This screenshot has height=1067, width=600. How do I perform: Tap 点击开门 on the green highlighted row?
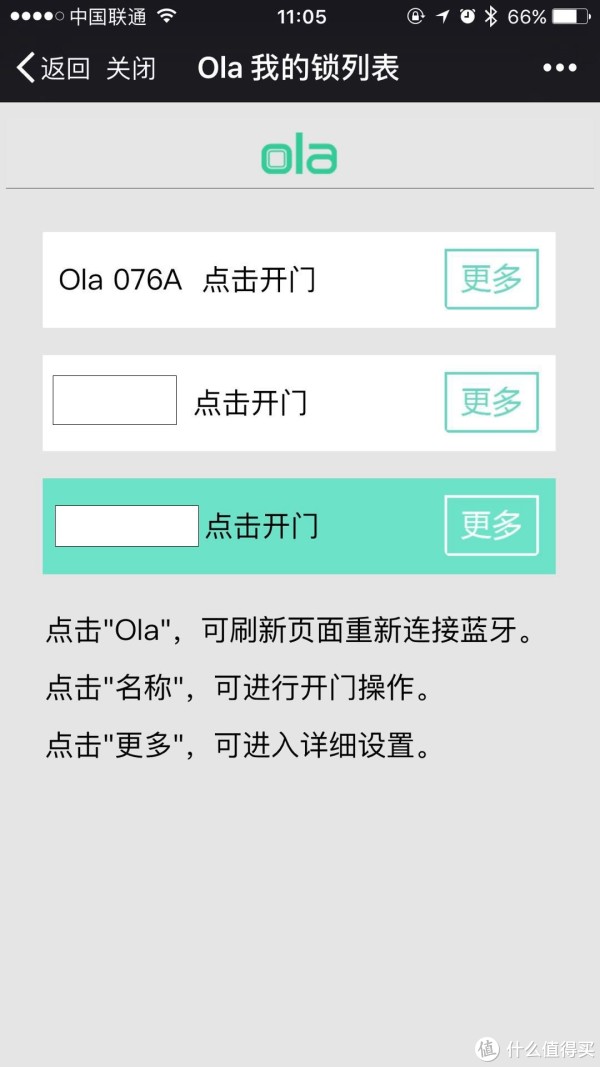pyautogui.click(x=262, y=526)
